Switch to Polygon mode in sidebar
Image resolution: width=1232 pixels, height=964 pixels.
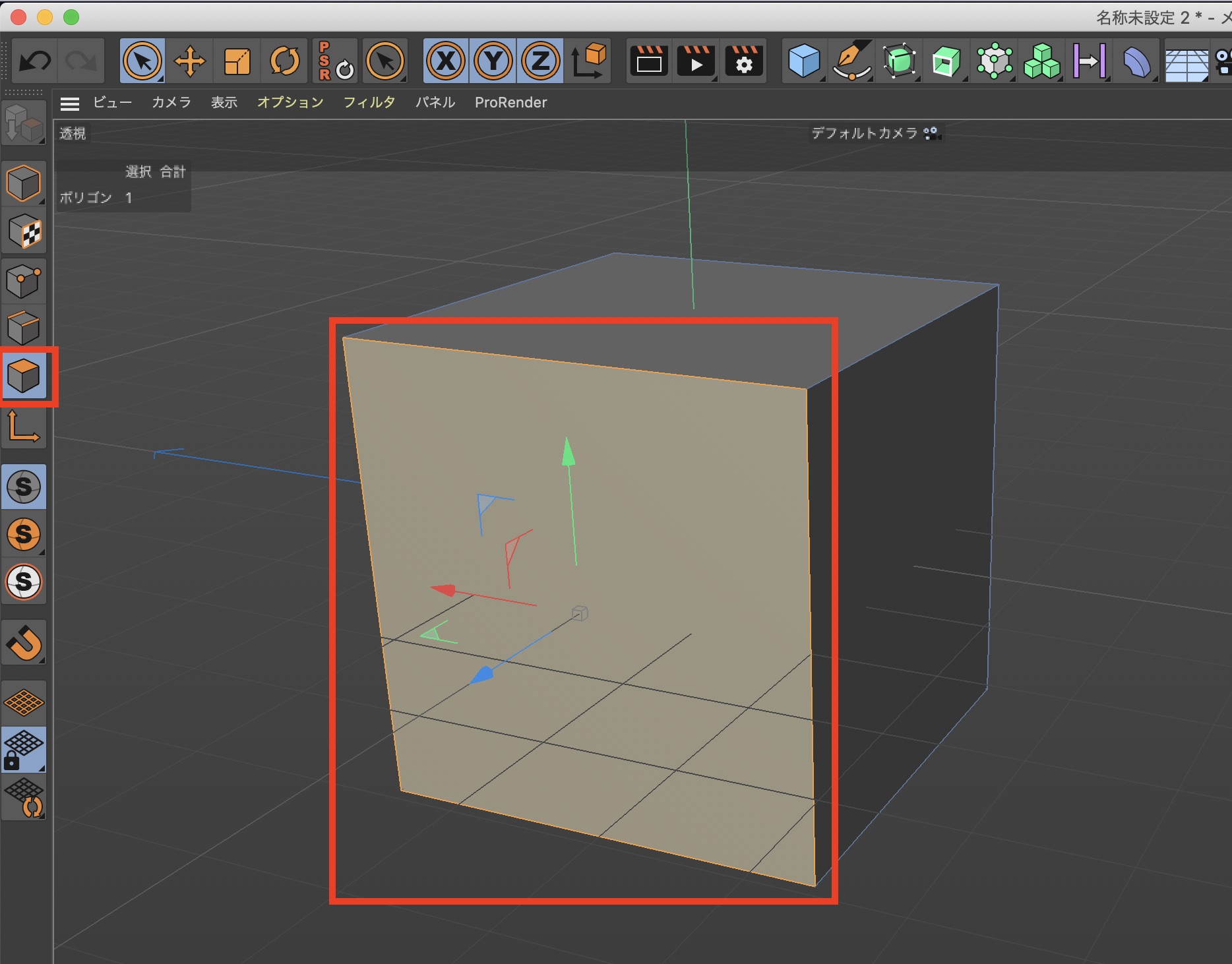pos(24,376)
